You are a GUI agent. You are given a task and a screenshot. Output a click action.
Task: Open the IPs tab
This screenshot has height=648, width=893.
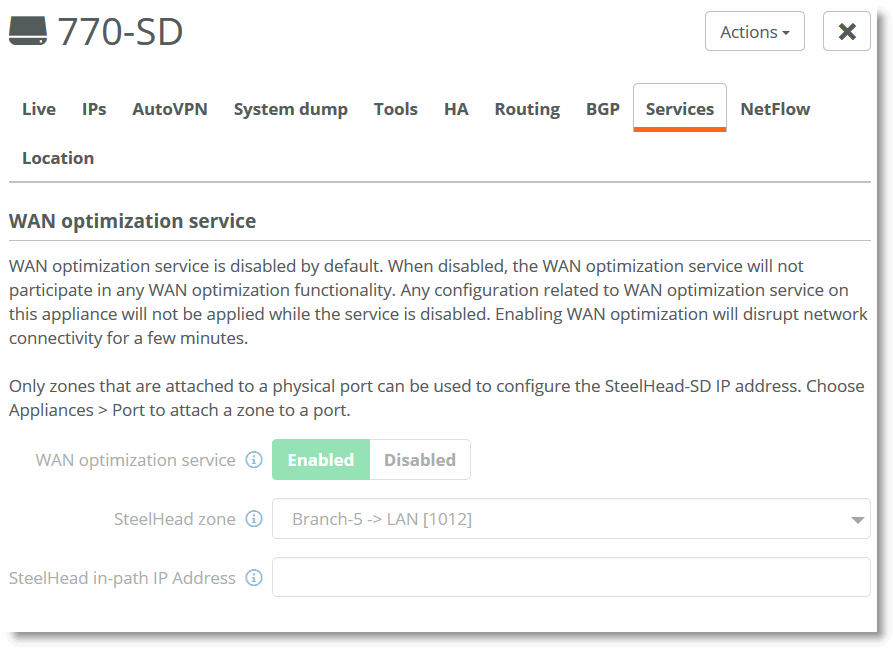click(x=94, y=109)
